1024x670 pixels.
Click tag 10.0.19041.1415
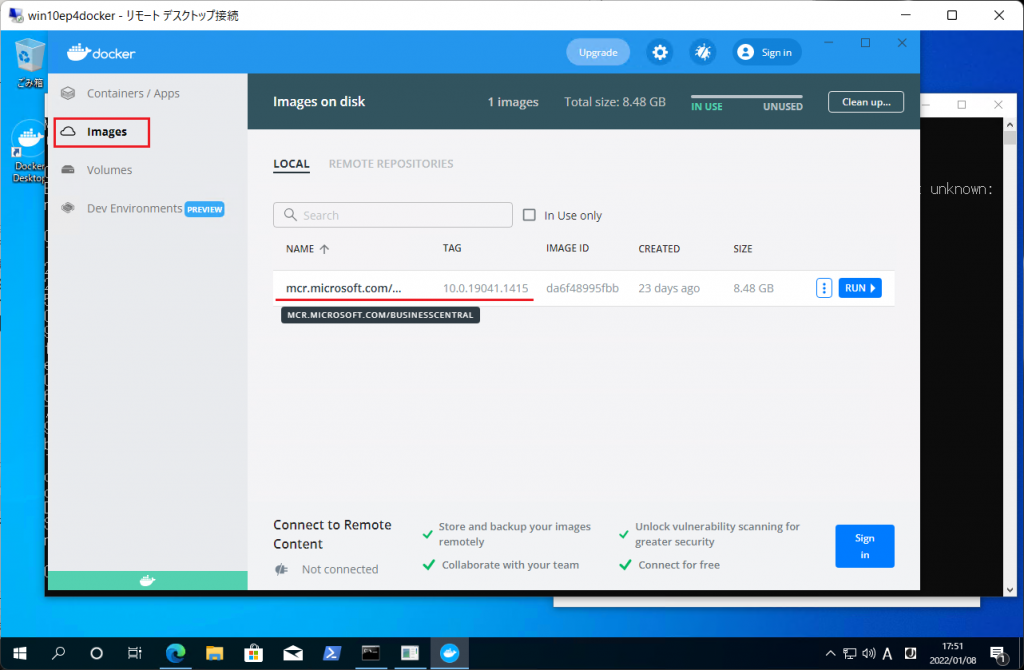coord(485,288)
